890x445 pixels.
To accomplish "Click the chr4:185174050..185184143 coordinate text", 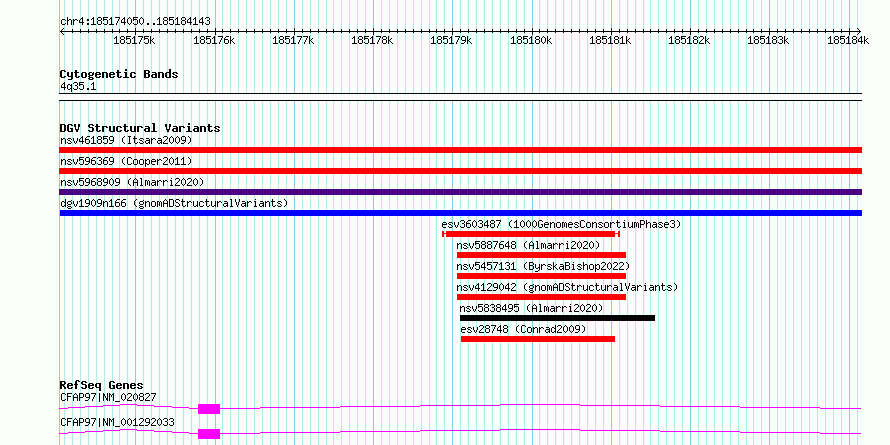I will [x=135, y=22].
